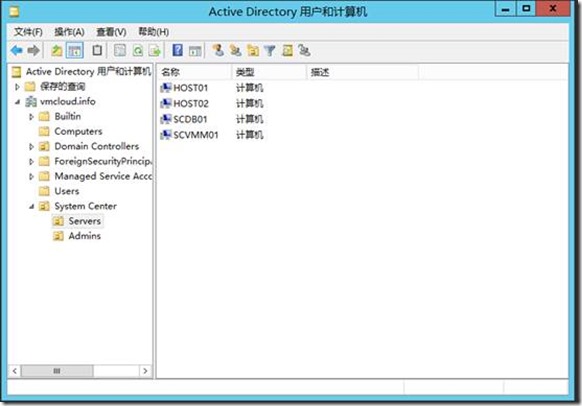
Task: Click the clipboard icon in toolbar
Action: coord(97,50)
